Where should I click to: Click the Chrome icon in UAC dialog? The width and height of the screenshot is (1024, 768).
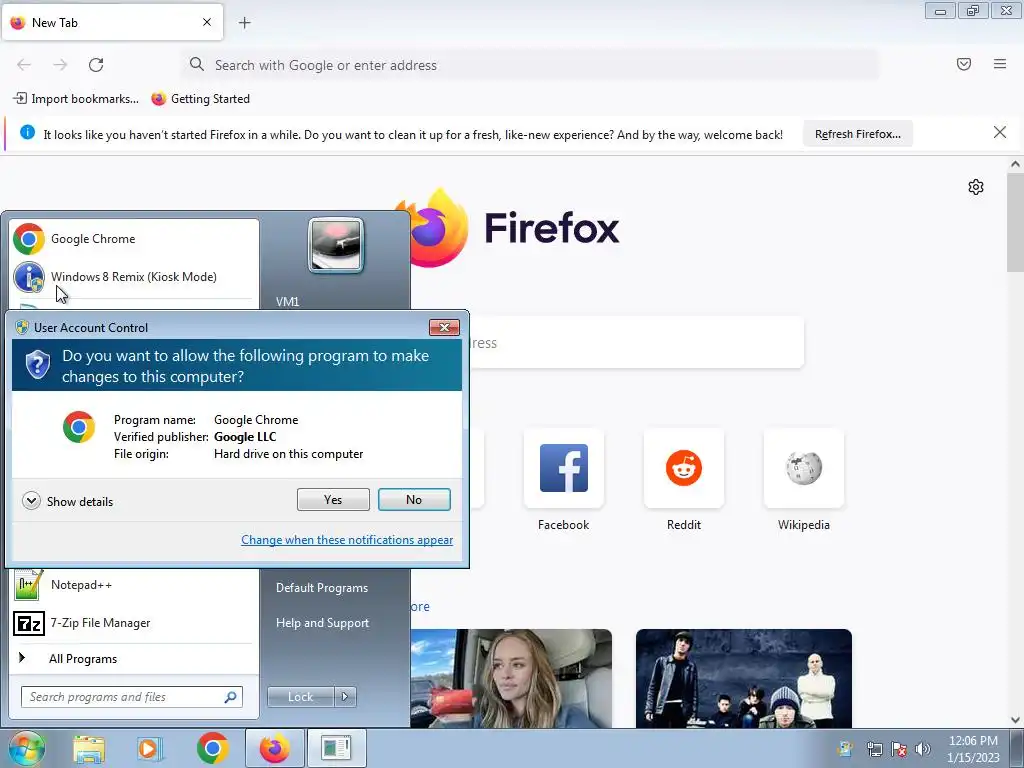tap(79, 427)
